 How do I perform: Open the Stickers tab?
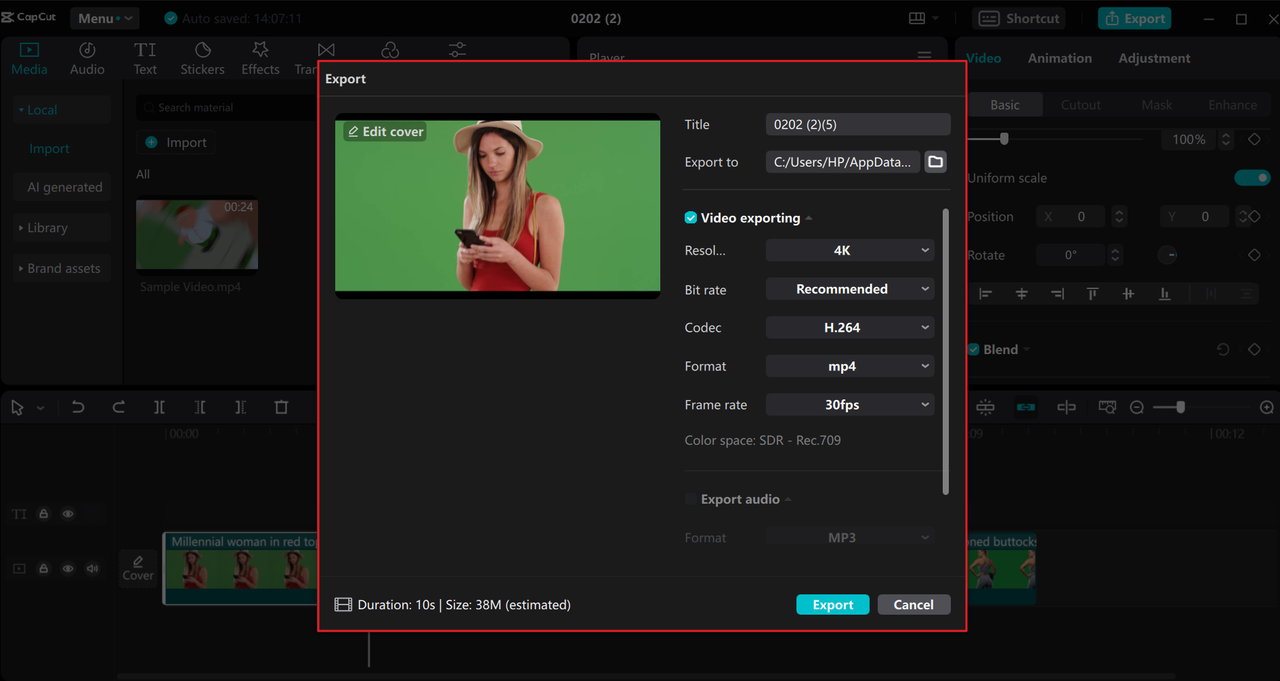click(x=202, y=59)
